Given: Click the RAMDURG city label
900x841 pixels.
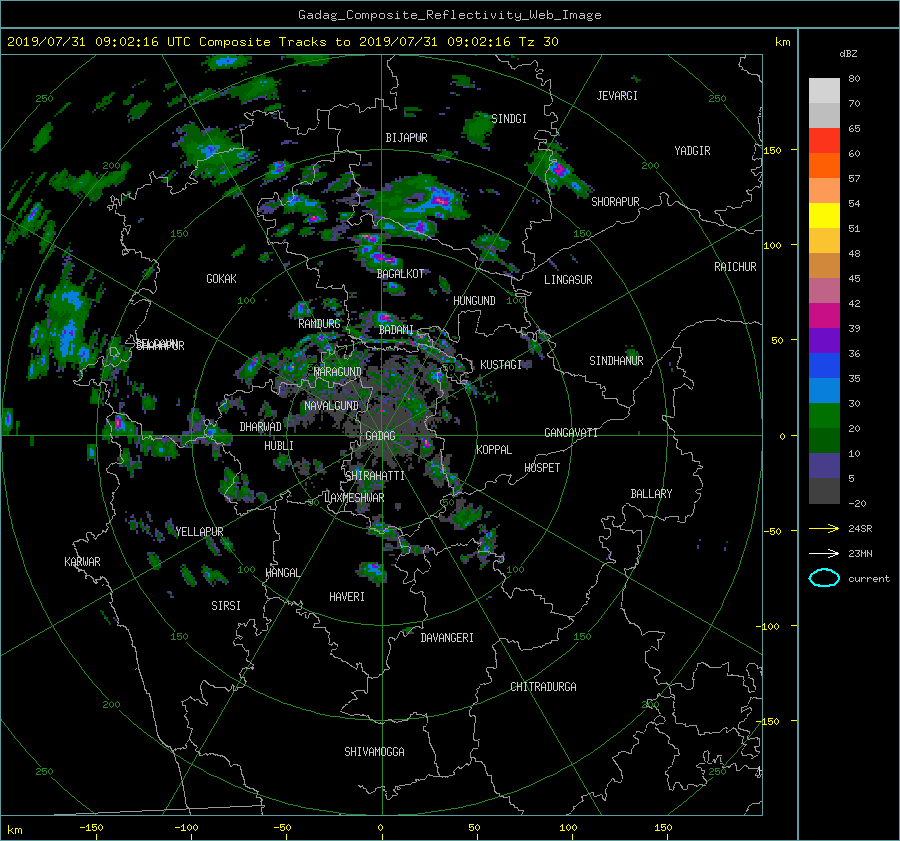Looking at the screenshot, I should (319, 324).
